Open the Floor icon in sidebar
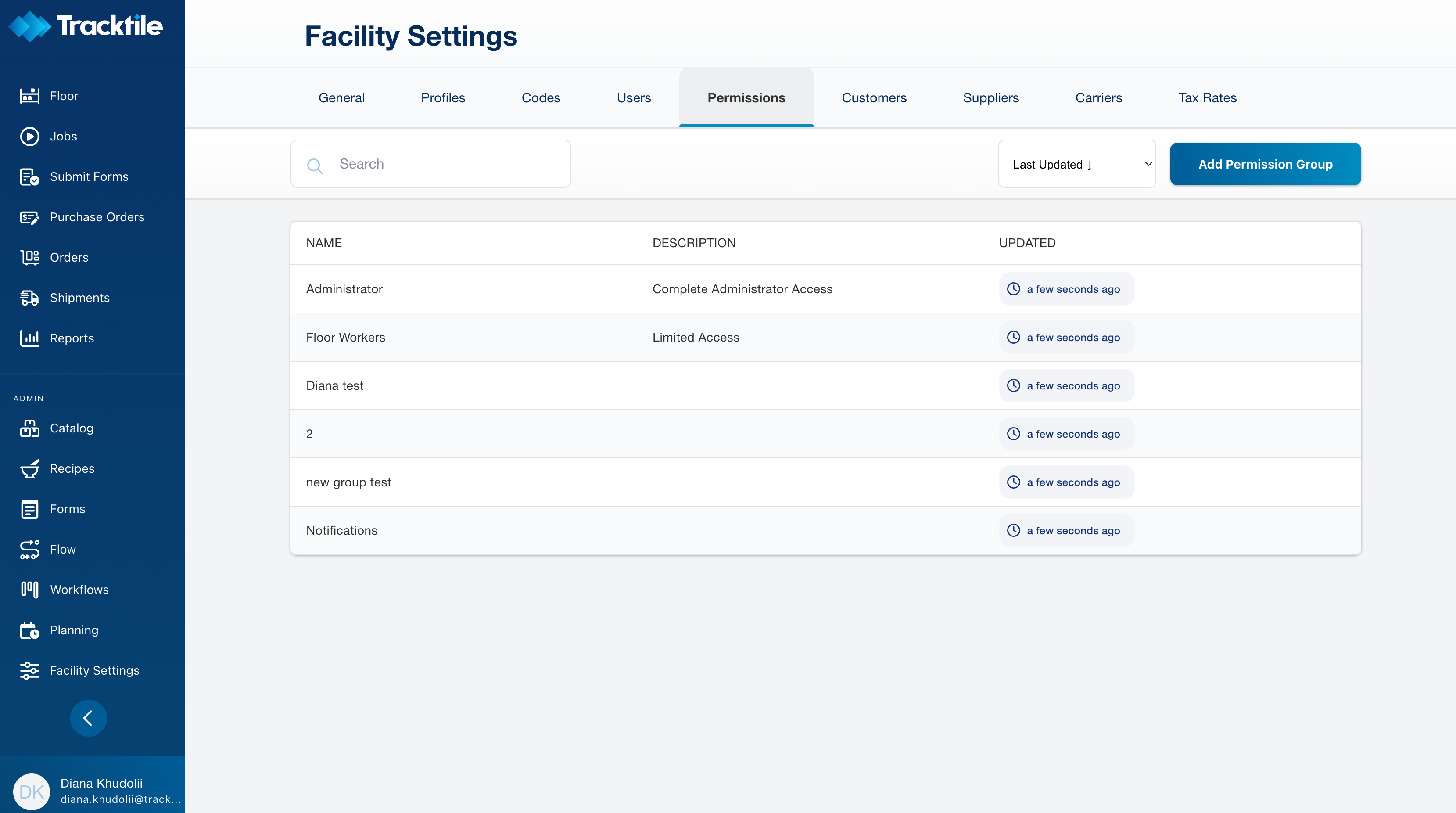 tap(29, 96)
